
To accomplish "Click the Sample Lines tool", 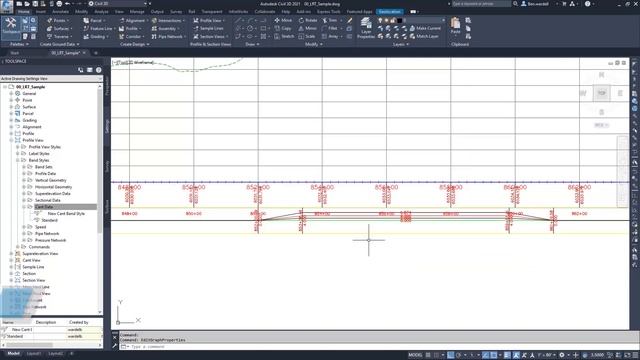I will [x=208, y=29].
